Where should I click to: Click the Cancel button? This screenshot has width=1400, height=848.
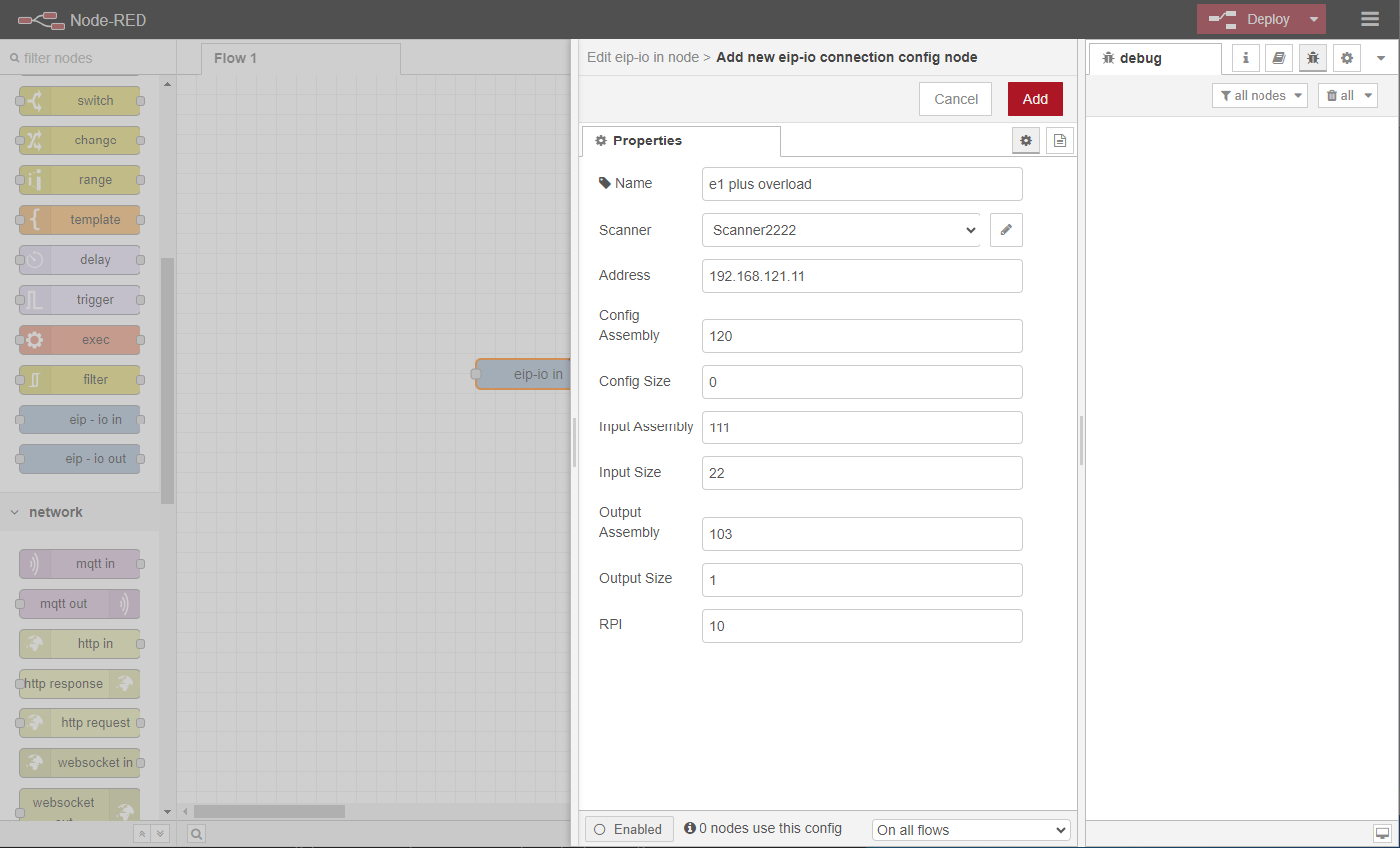956,99
